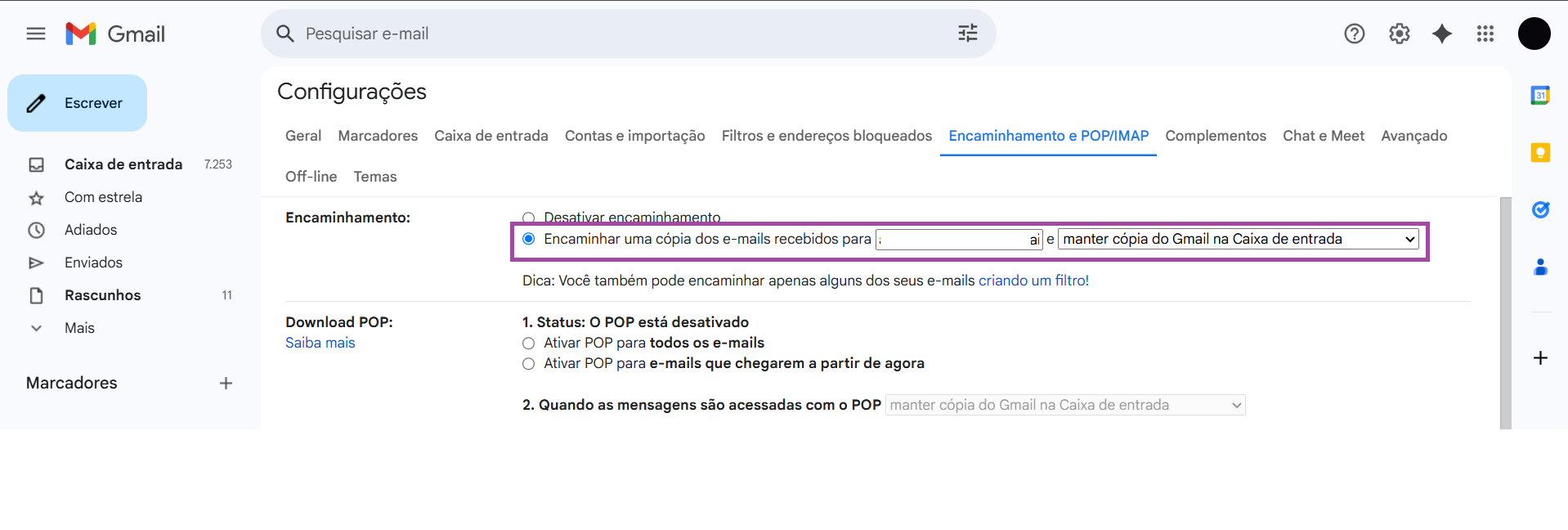Switch to Filtros e endereços bloqueados tab

click(x=826, y=136)
